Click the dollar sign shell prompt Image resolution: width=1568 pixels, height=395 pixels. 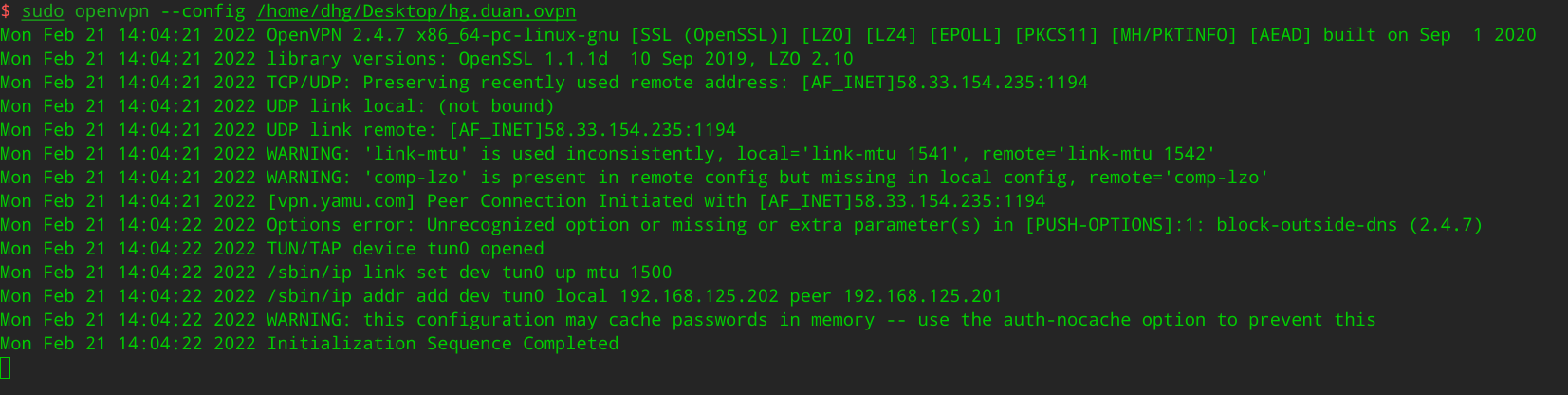coord(6,12)
